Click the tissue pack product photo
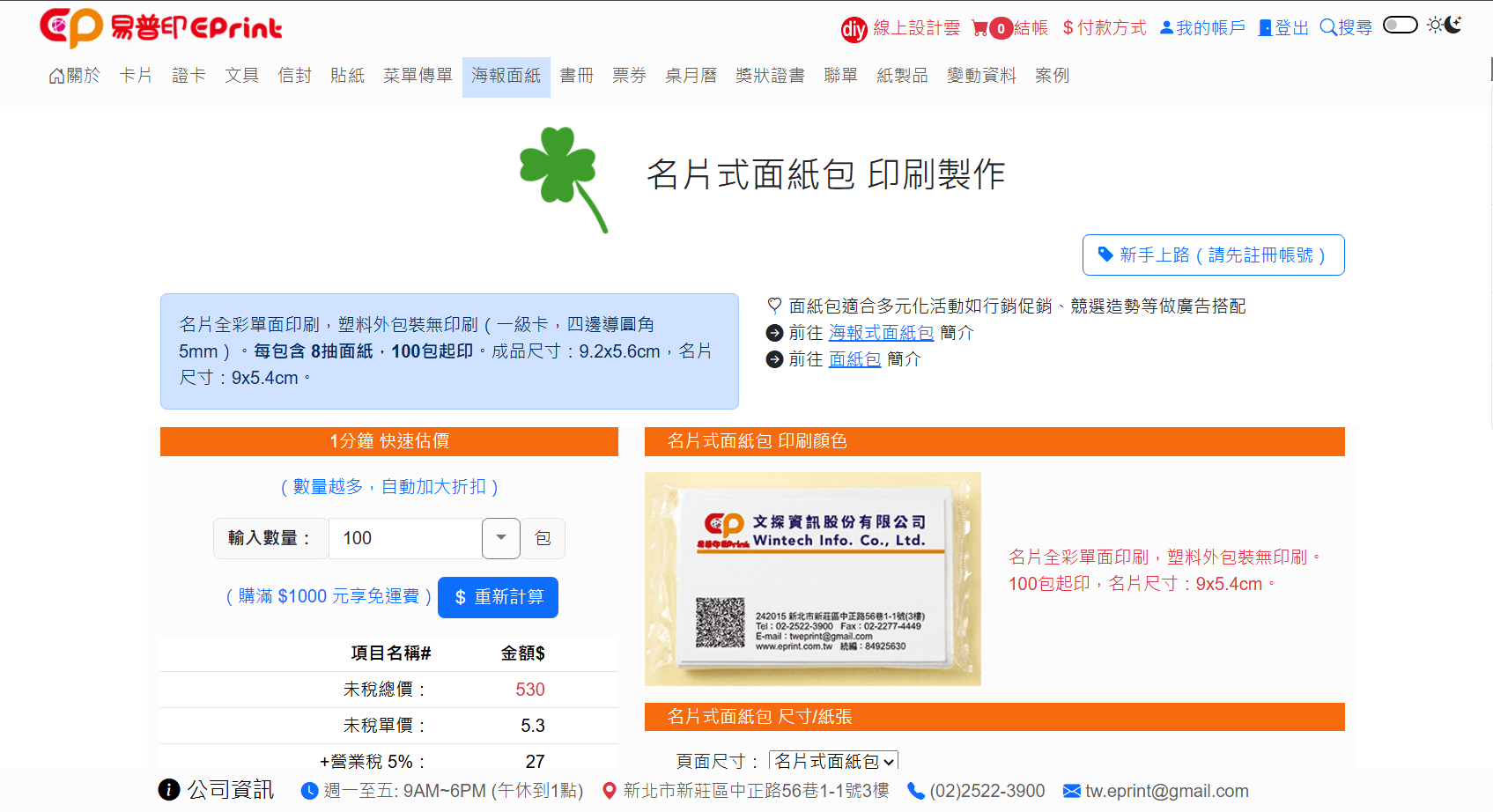The width and height of the screenshot is (1493, 812). point(812,579)
